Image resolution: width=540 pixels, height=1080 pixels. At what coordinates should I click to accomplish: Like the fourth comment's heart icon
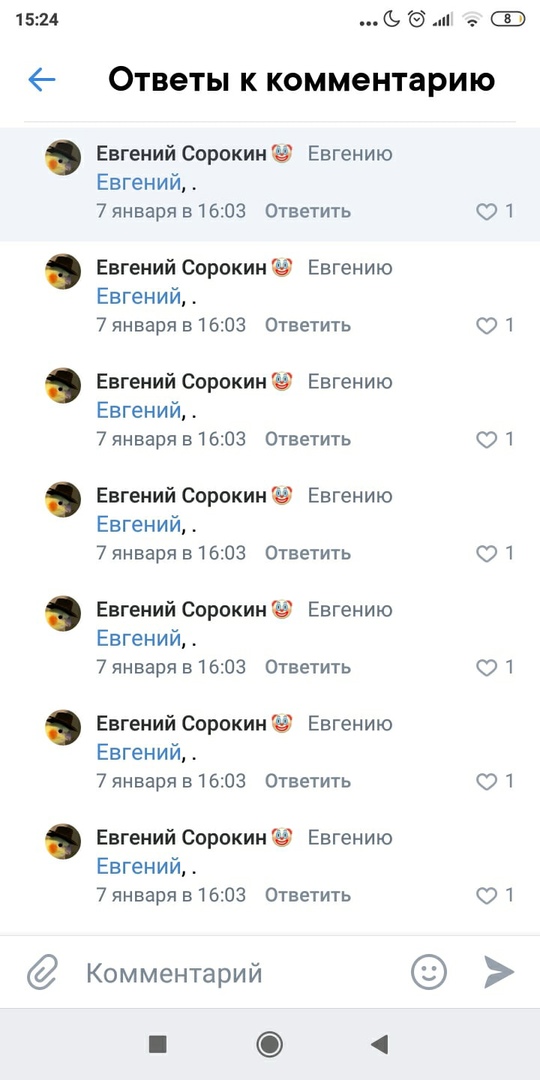(486, 553)
